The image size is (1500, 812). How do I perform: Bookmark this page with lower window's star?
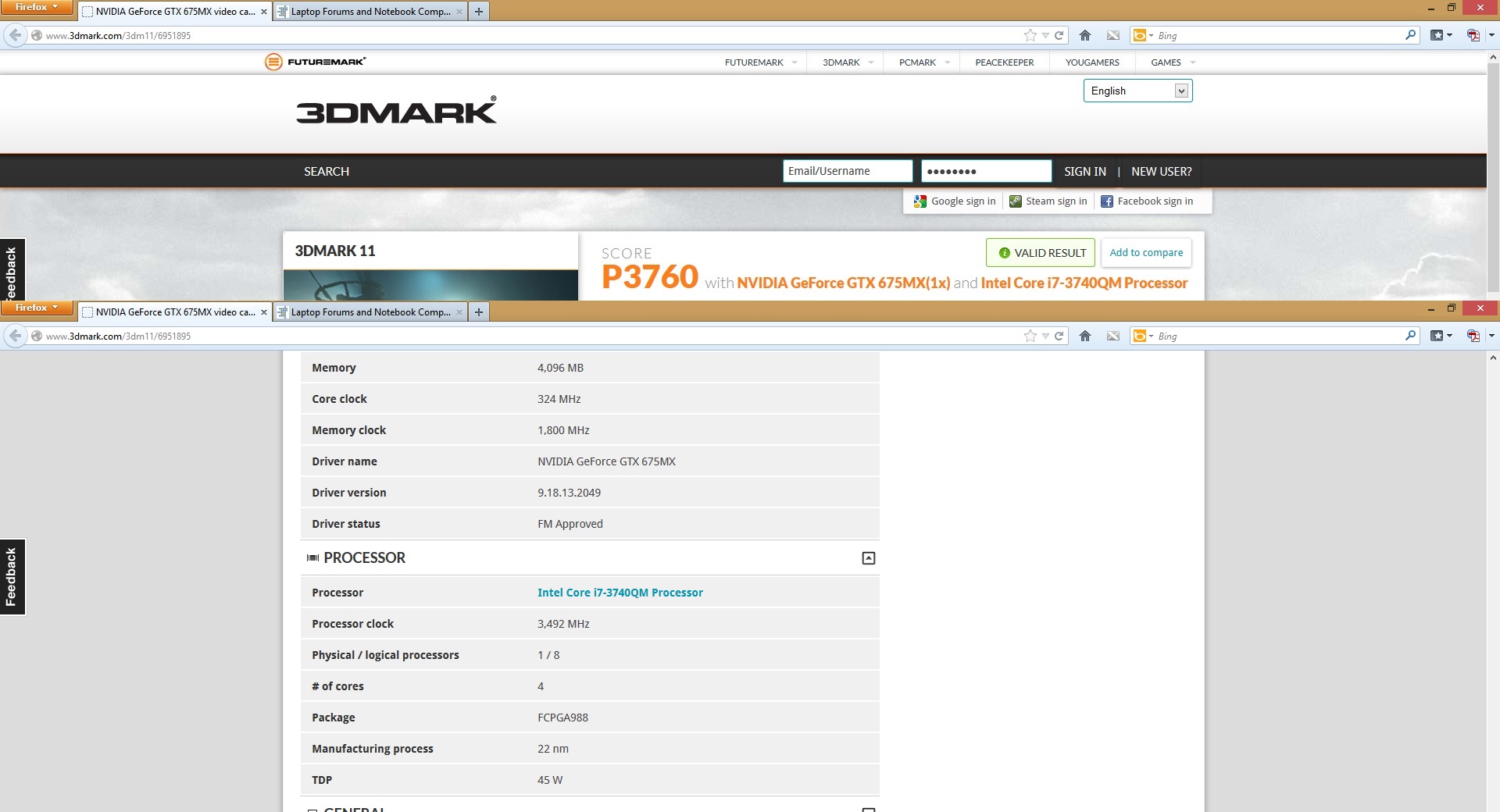click(x=1030, y=336)
